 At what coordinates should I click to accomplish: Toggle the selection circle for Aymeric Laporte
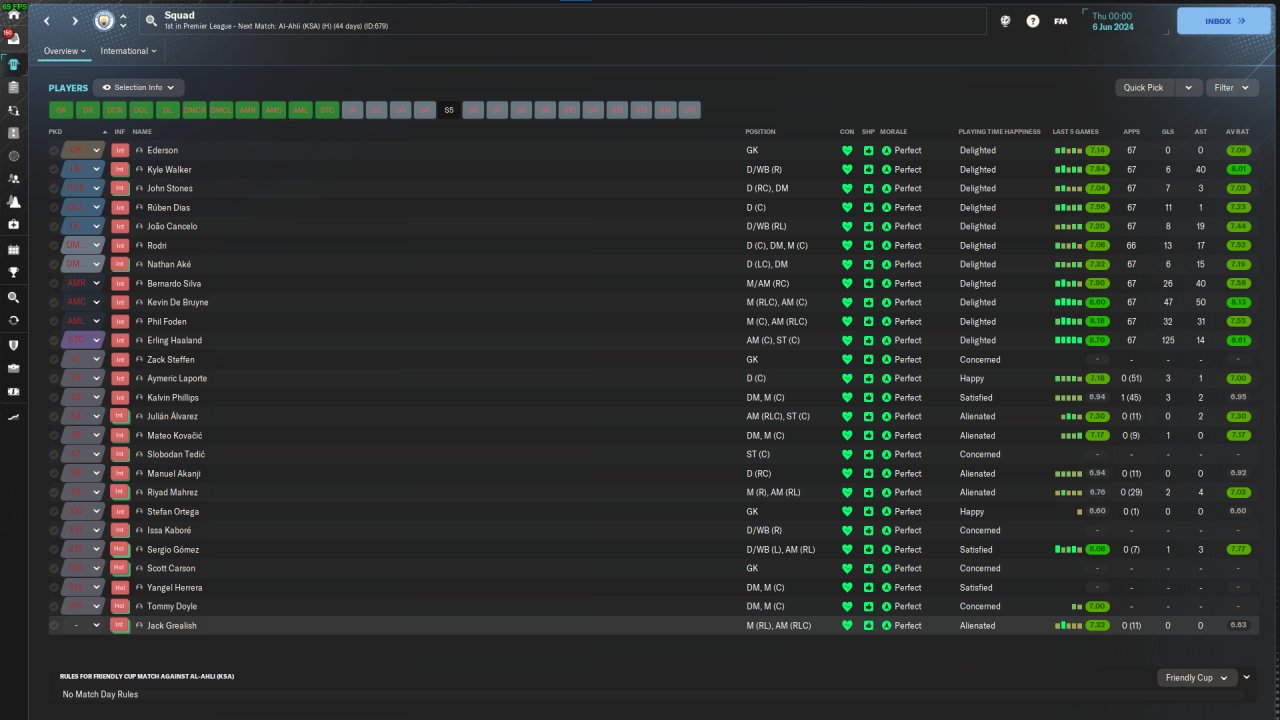click(53, 378)
